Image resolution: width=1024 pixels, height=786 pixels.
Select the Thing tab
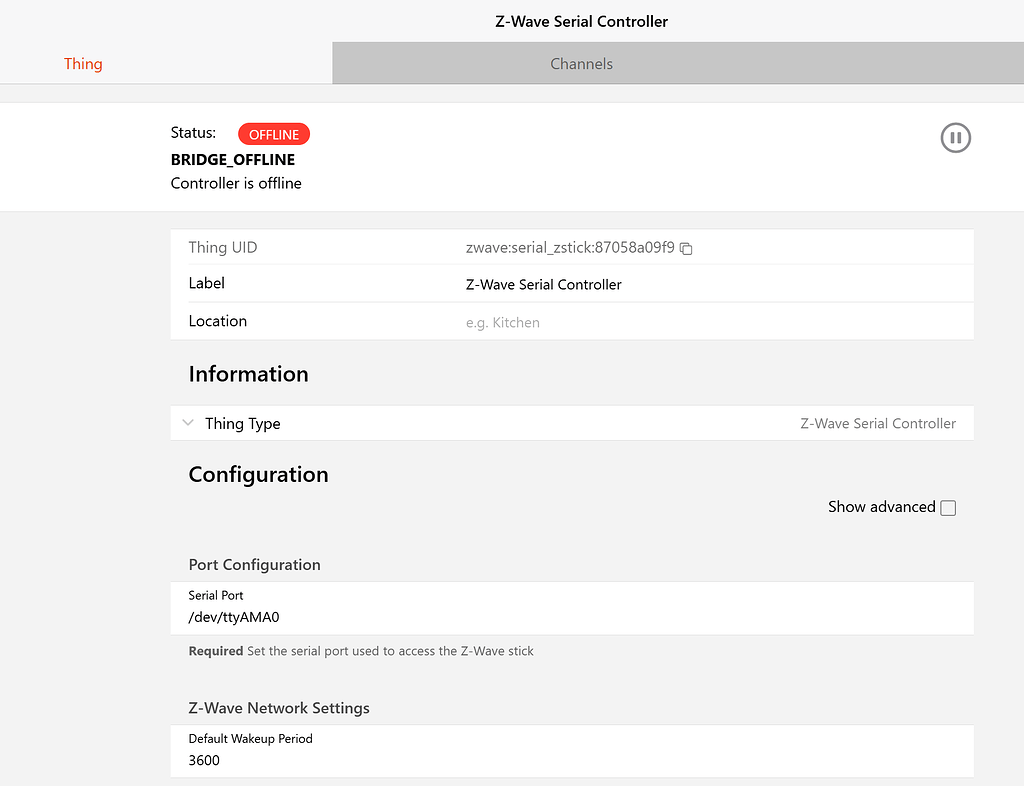[x=83, y=63]
